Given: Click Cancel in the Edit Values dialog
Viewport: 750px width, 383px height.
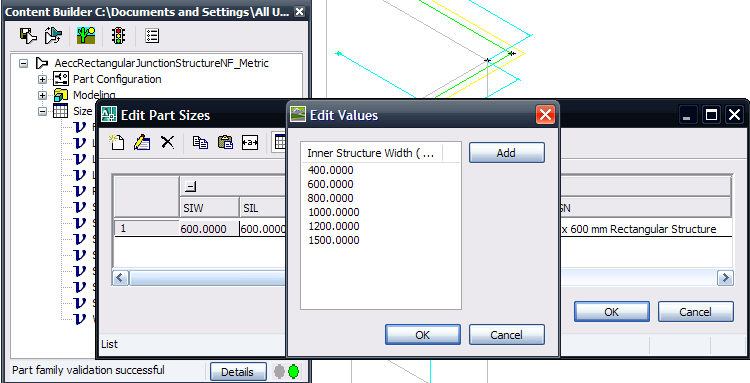Looking at the screenshot, I should (507, 335).
